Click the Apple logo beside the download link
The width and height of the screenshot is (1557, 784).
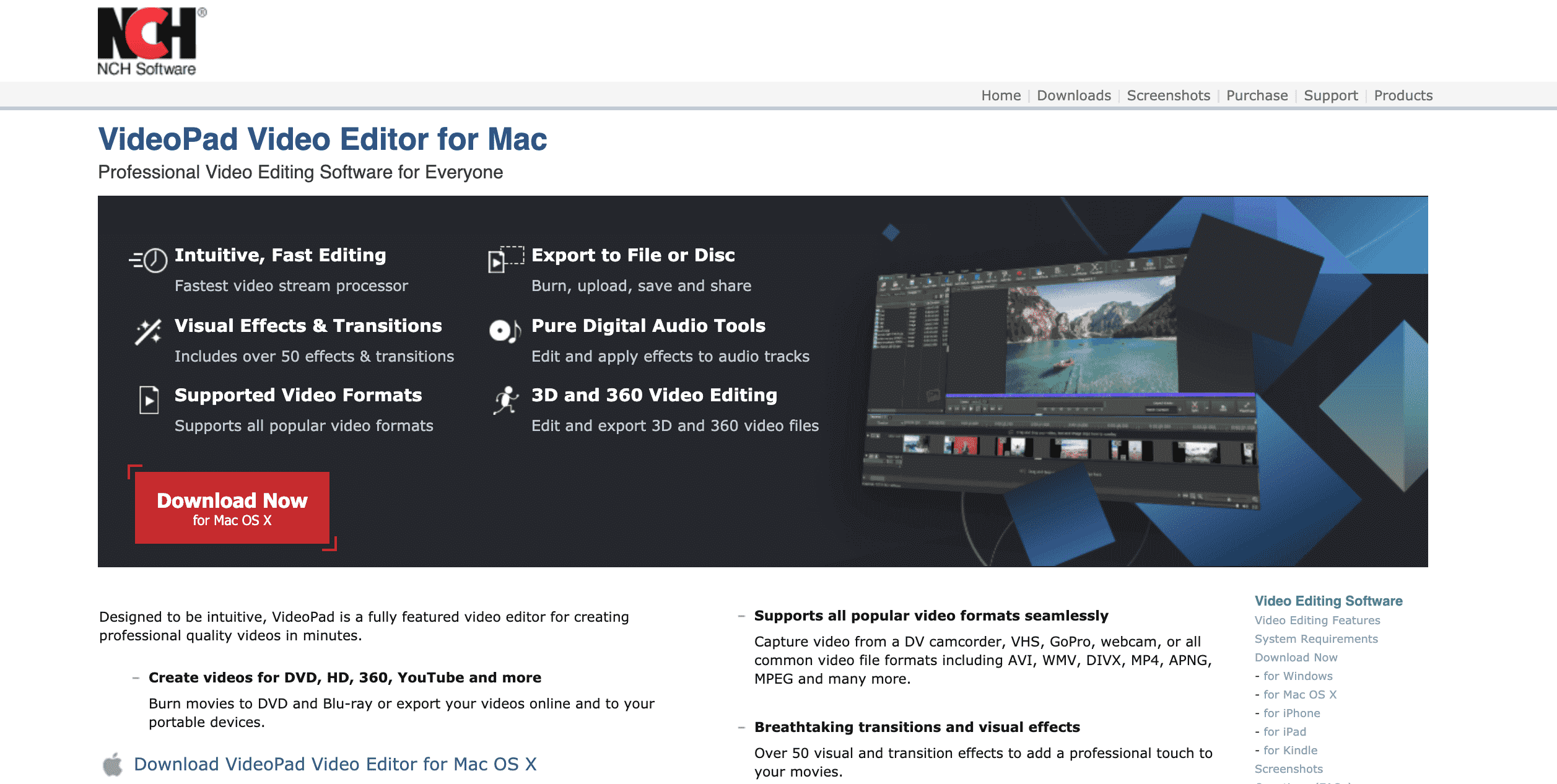113,764
